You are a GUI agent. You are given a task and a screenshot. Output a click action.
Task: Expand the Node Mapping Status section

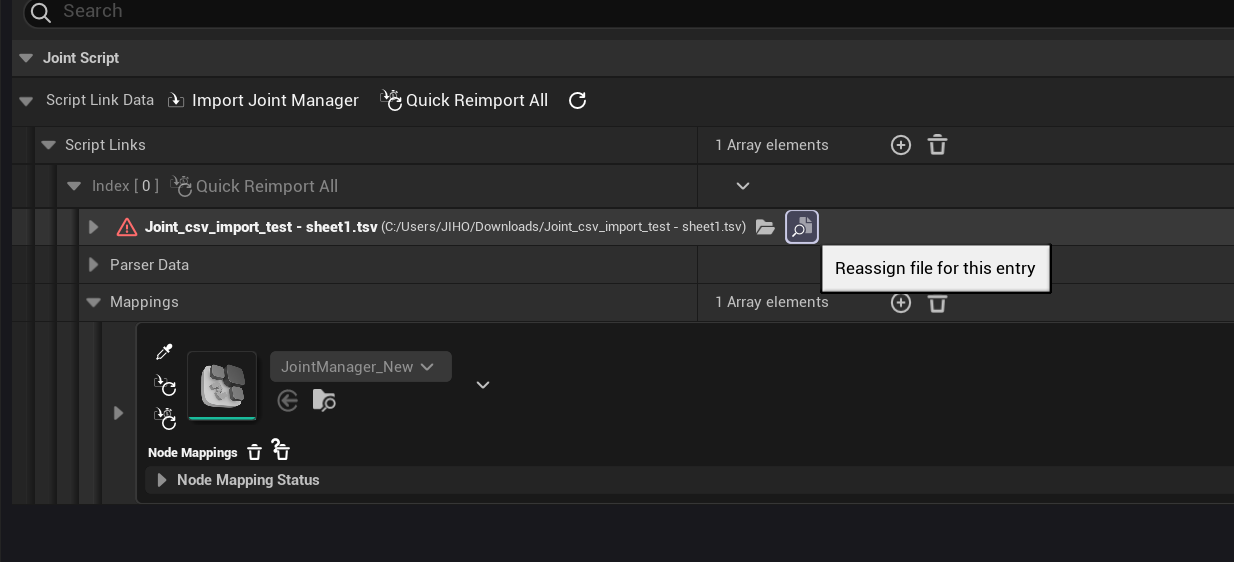[x=162, y=480]
